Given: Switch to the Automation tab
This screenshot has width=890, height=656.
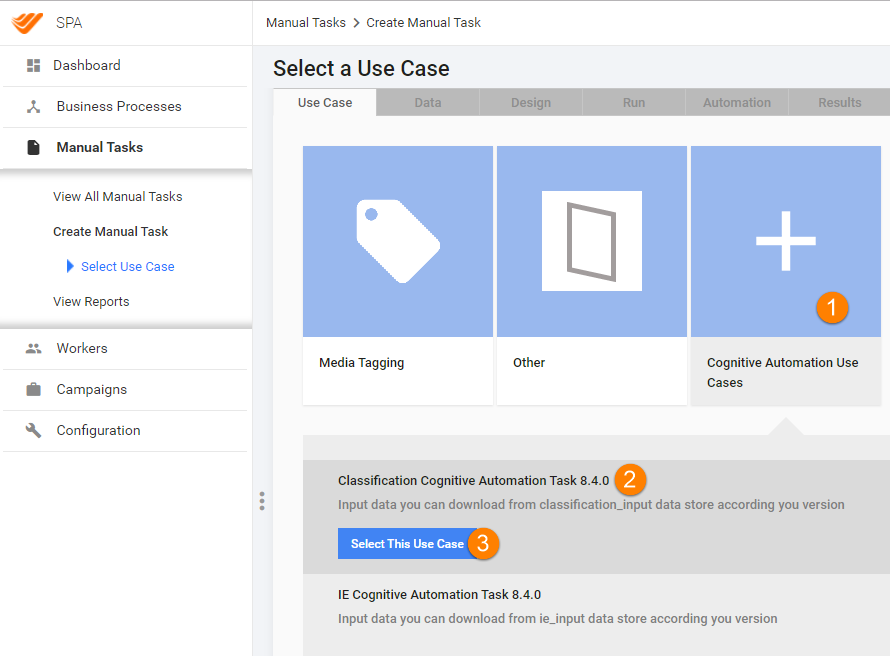Looking at the screenshot, I should [737, 103].
